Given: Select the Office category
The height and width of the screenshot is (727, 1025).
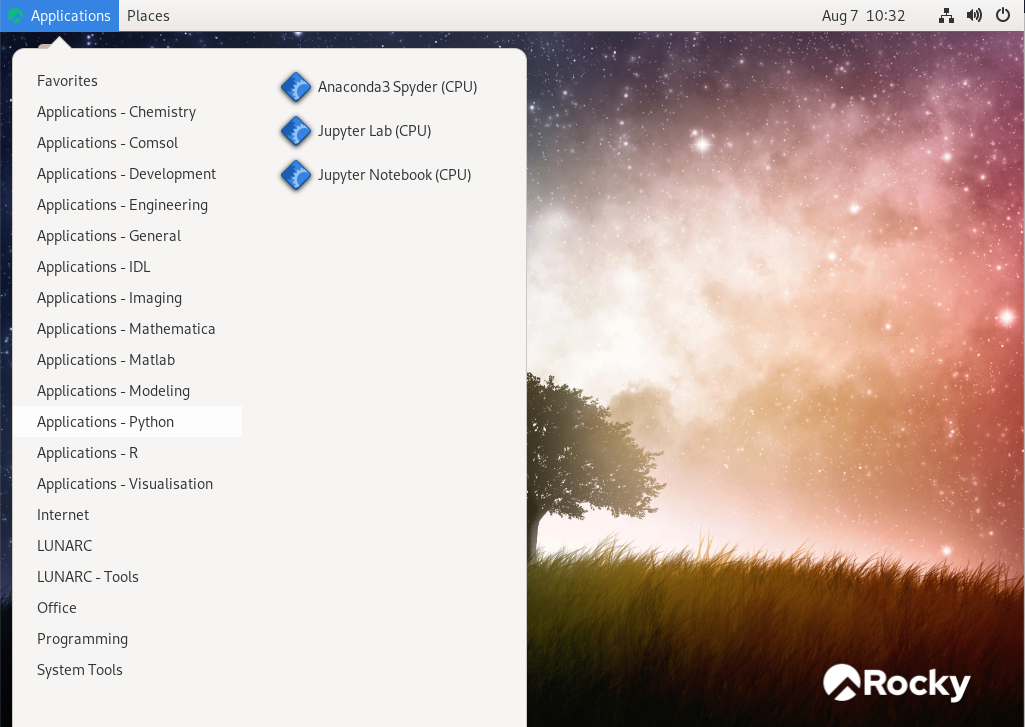Looking at the screenshot, I should (x=127, y=608).
